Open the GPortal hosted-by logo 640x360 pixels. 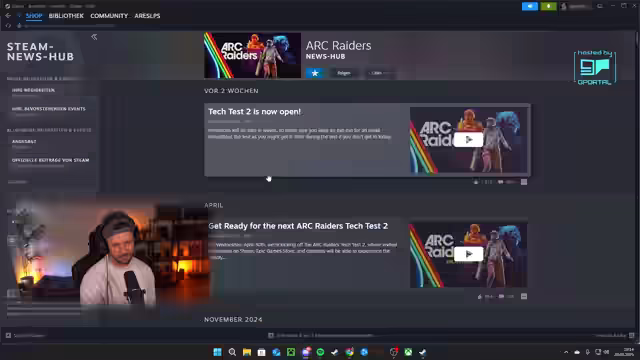595,67
